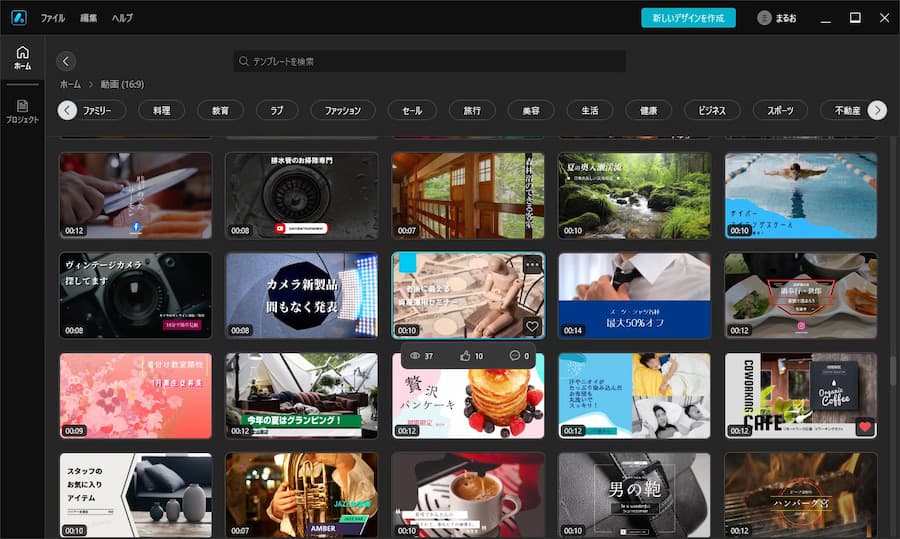Screen dimensions: 900x539
Task: Open the ハンバーグ grill template
Action: click(801, 495)
